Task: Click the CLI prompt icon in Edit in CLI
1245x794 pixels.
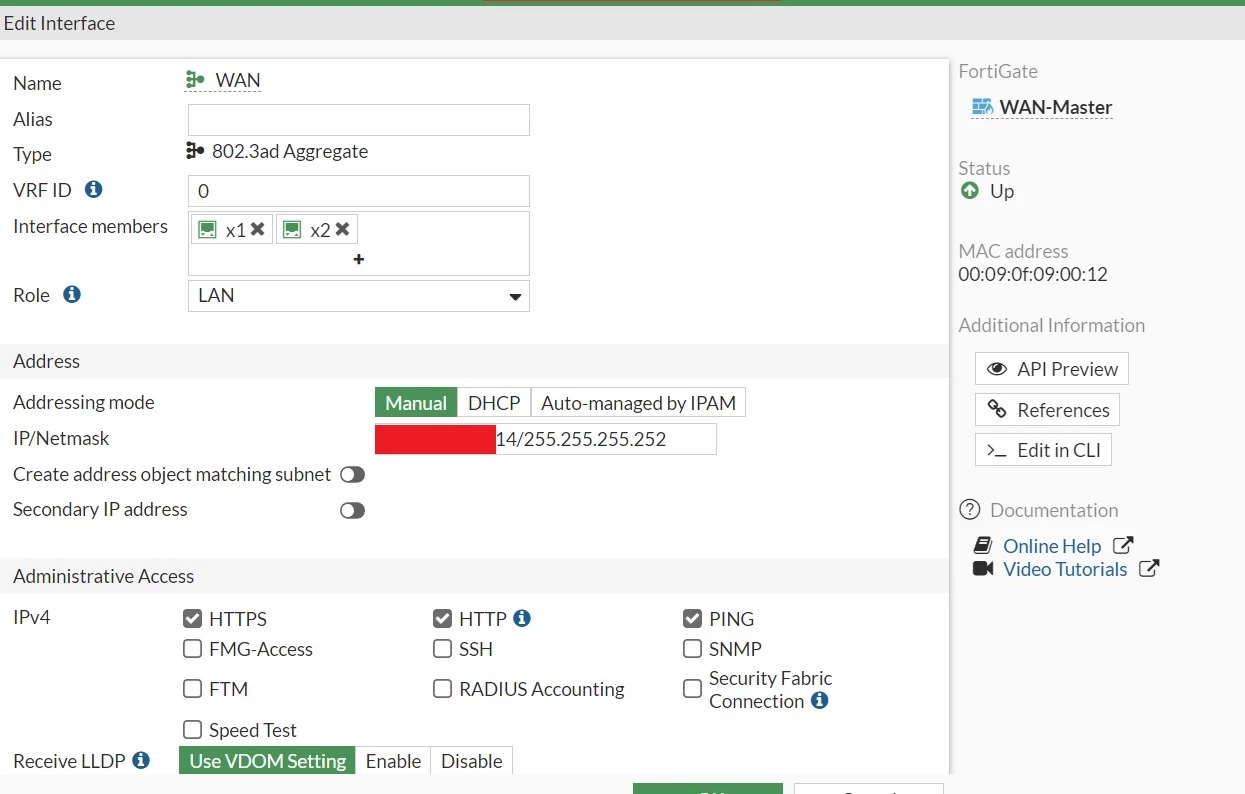Action: (997, 450)
